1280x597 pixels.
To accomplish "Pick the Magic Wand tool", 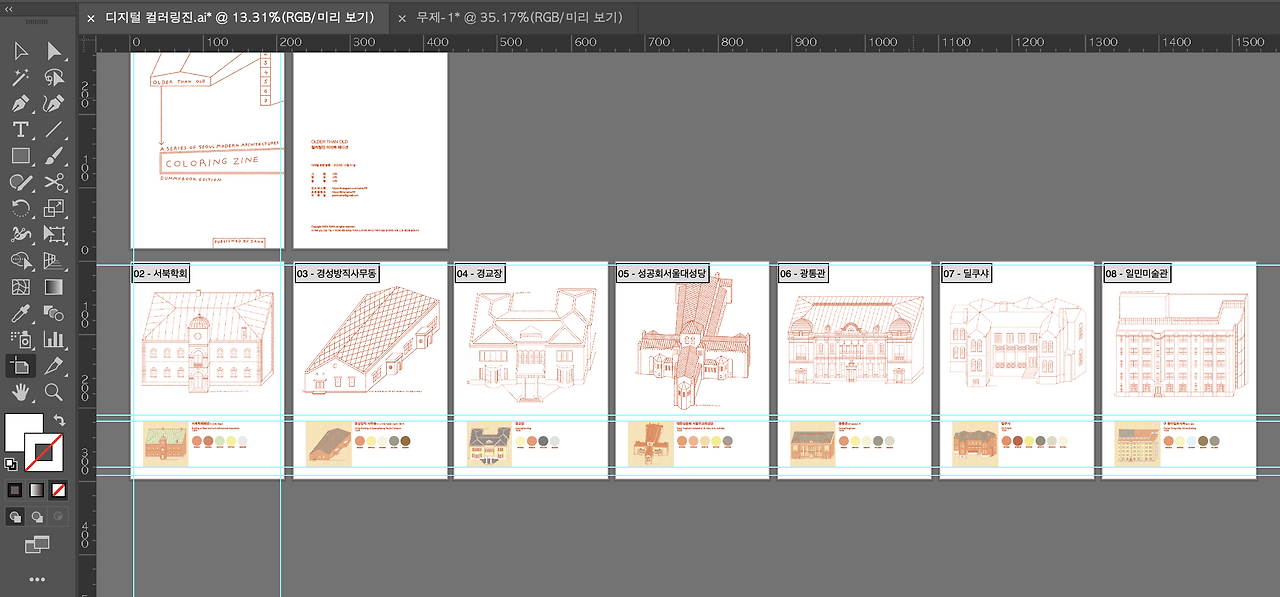I will [x=20, y=77].
